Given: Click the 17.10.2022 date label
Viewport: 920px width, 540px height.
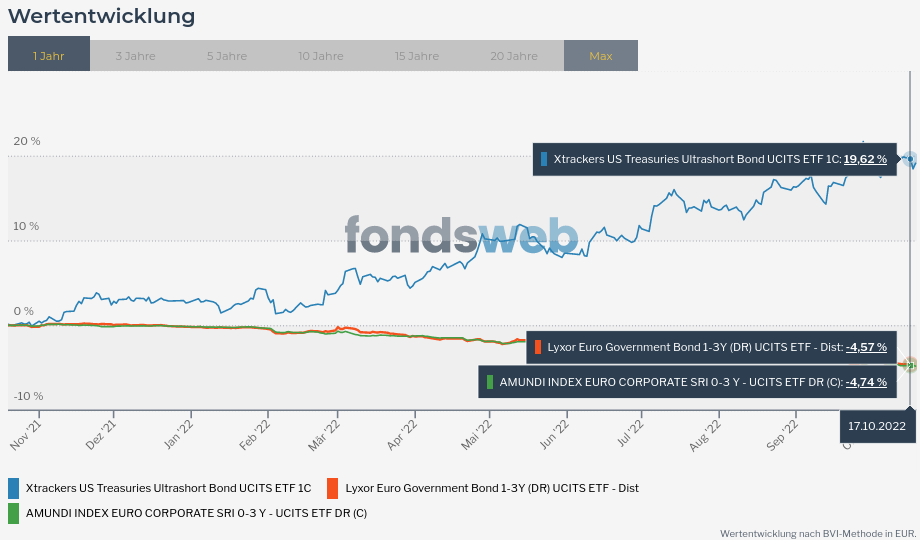Looking at the screenshot, I should [x=877, y=426].
